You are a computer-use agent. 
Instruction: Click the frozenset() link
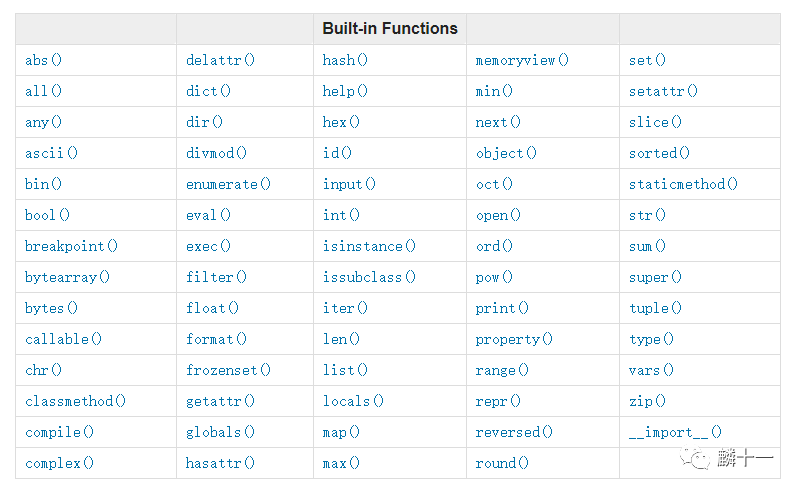(228, 370)
